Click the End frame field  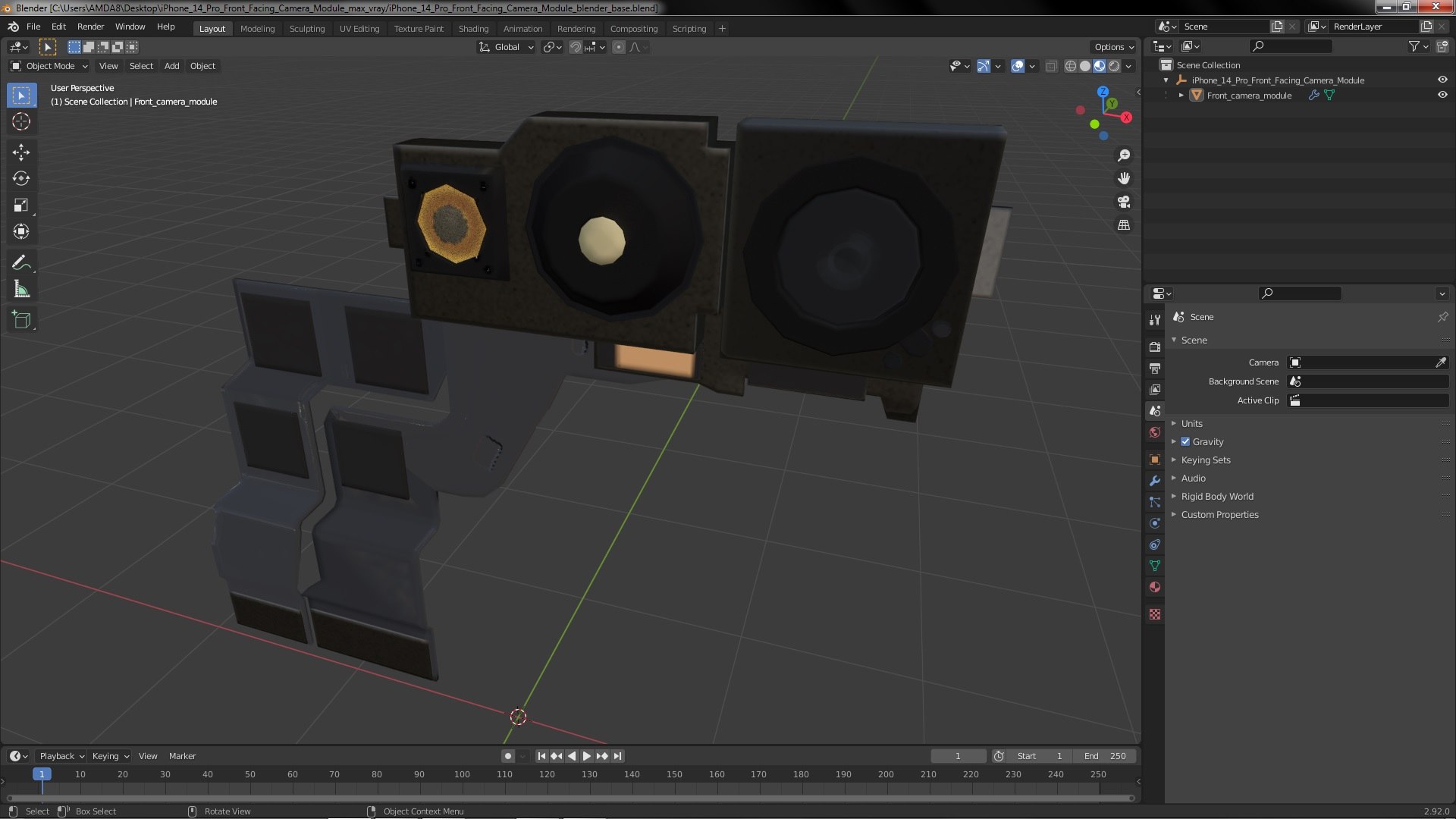pos(1105,756)
